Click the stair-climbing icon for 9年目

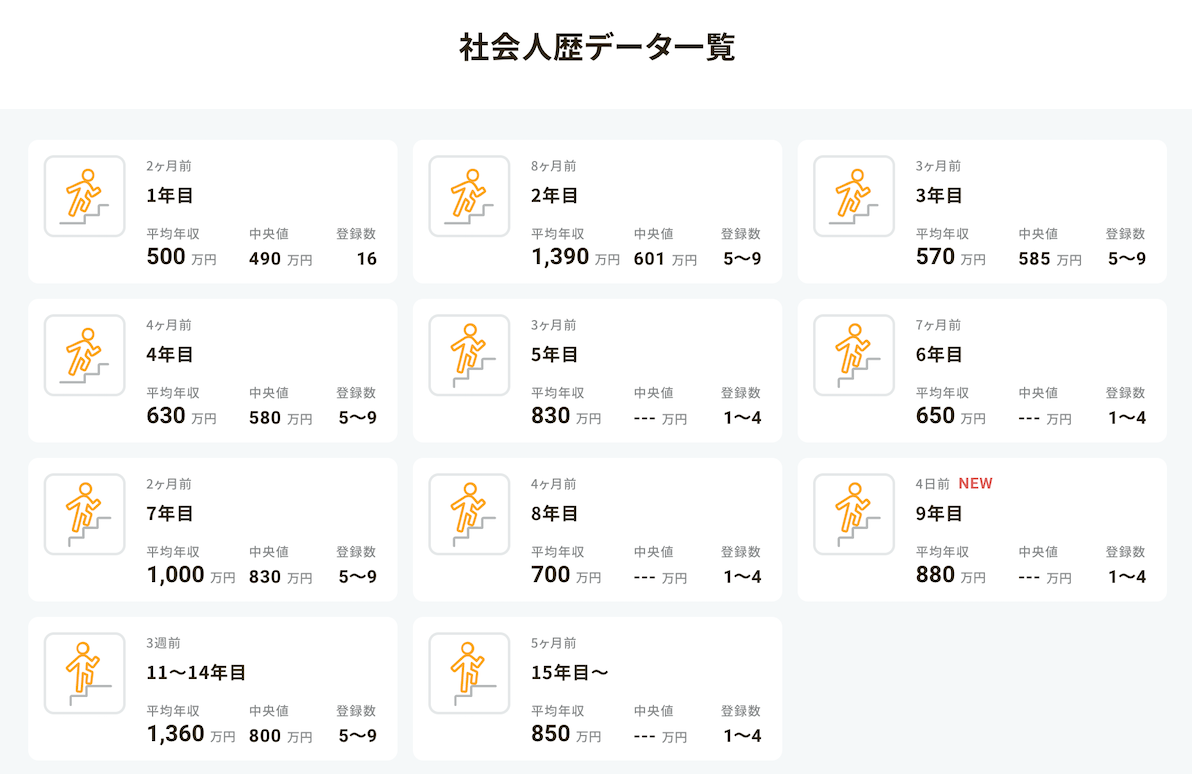click(x=854, y=514)
